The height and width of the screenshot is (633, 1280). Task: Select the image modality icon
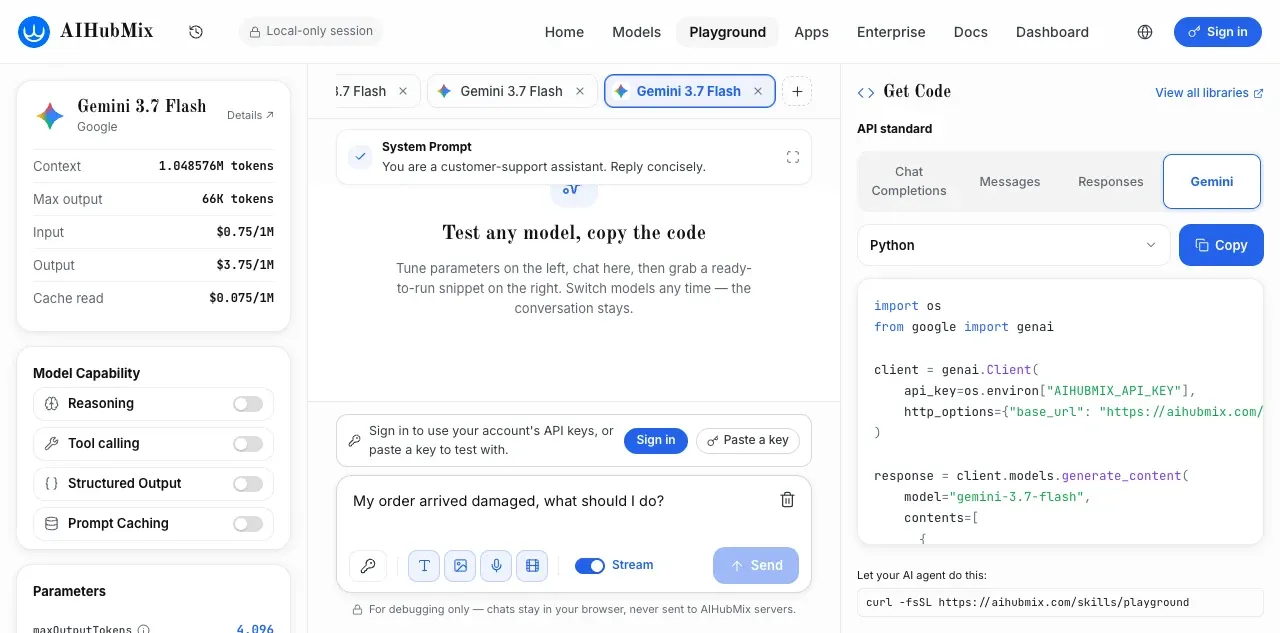click(460, 566)
